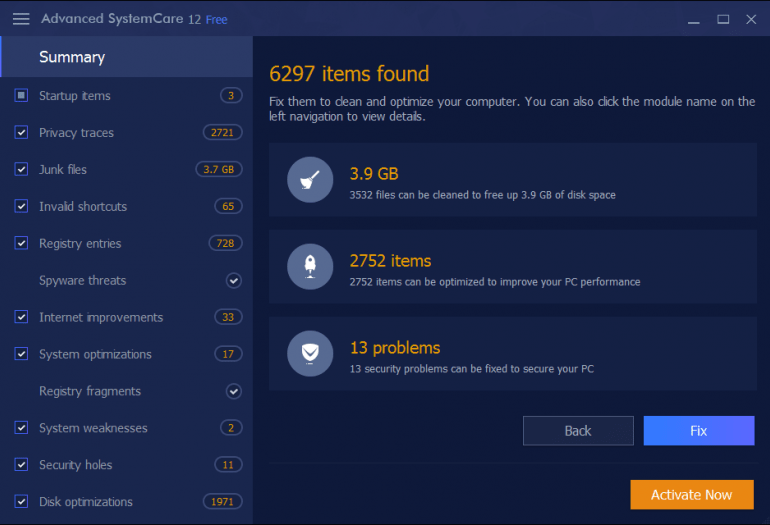Viewport: 770px width, 525px height.
Task: Click the 6297 items found heading
Action: click(349, 74)
